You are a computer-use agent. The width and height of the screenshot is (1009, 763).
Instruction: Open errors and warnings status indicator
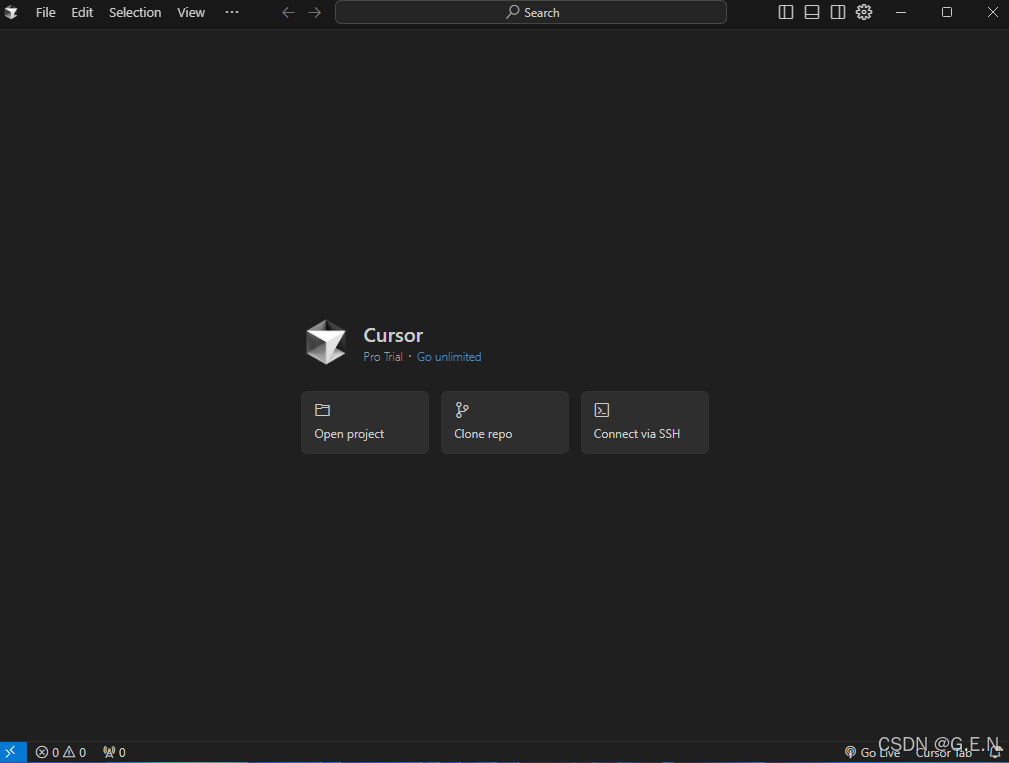60,752
